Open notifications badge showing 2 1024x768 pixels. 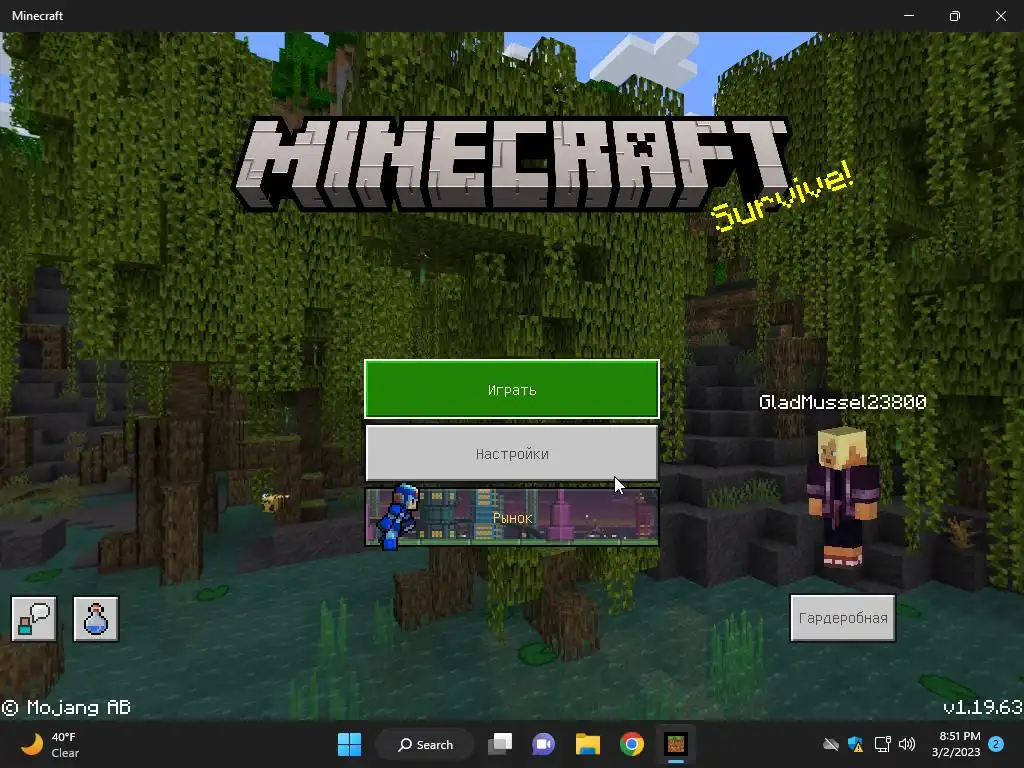[996, 744]
